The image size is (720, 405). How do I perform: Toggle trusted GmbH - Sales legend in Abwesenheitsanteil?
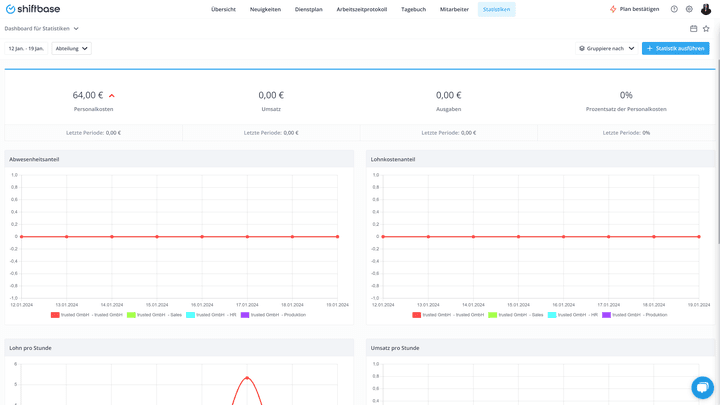point(154,315)
